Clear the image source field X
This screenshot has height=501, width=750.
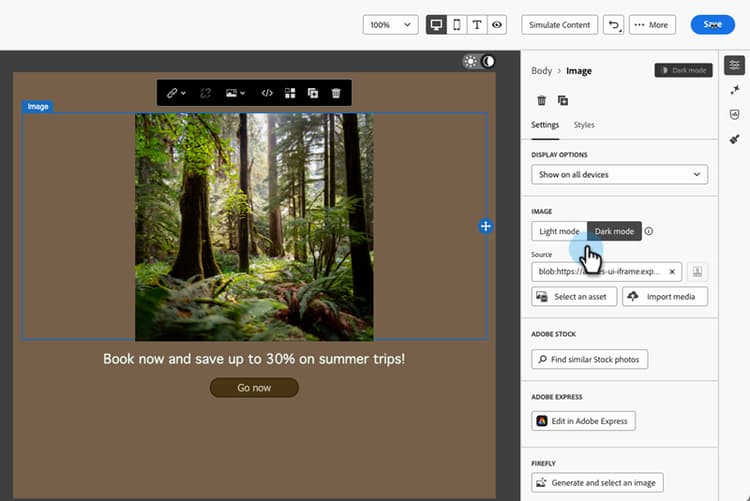tap(672, 272)
